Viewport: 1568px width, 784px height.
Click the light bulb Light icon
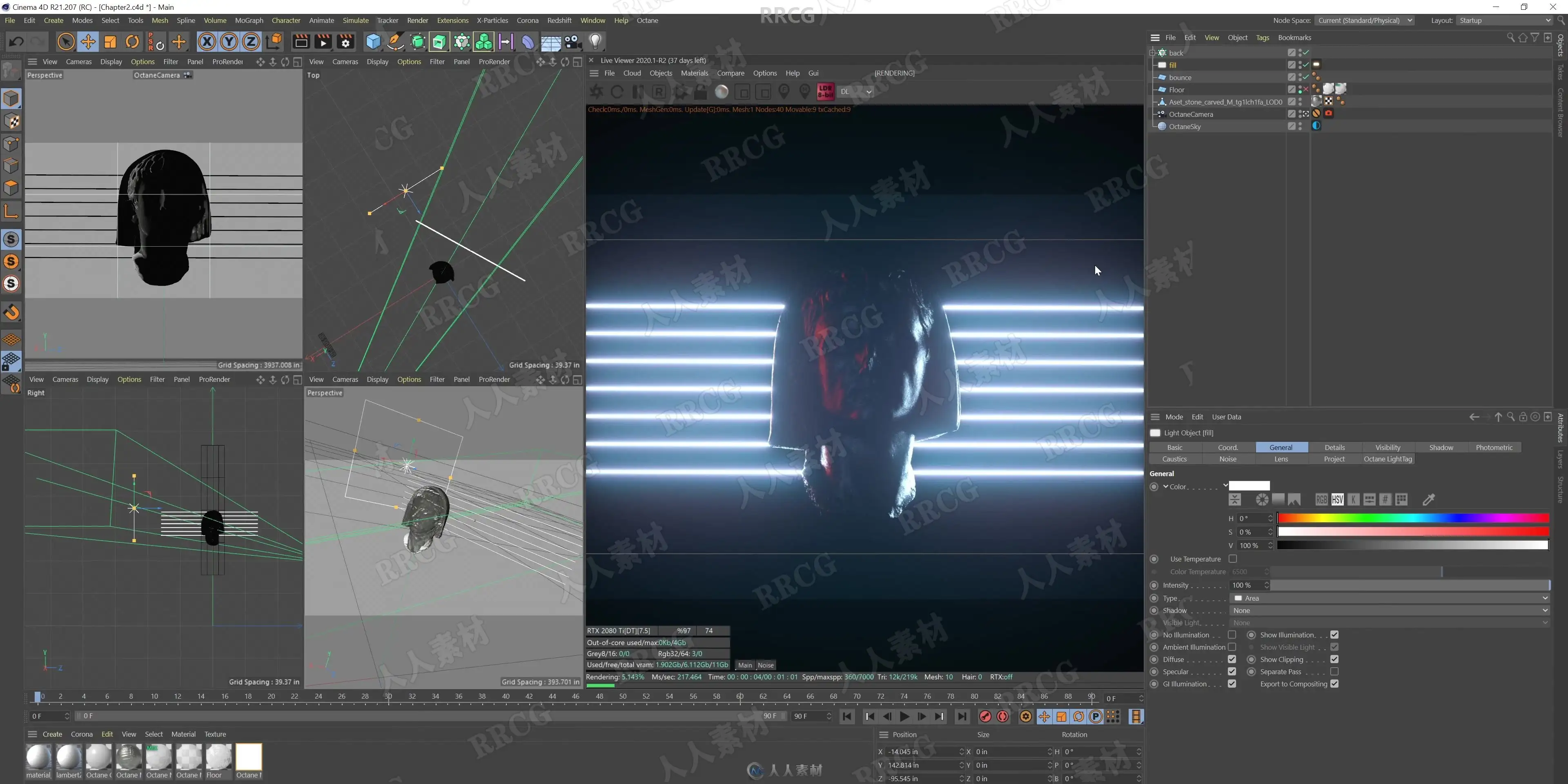pyautogui.click(x=595, y=42)
